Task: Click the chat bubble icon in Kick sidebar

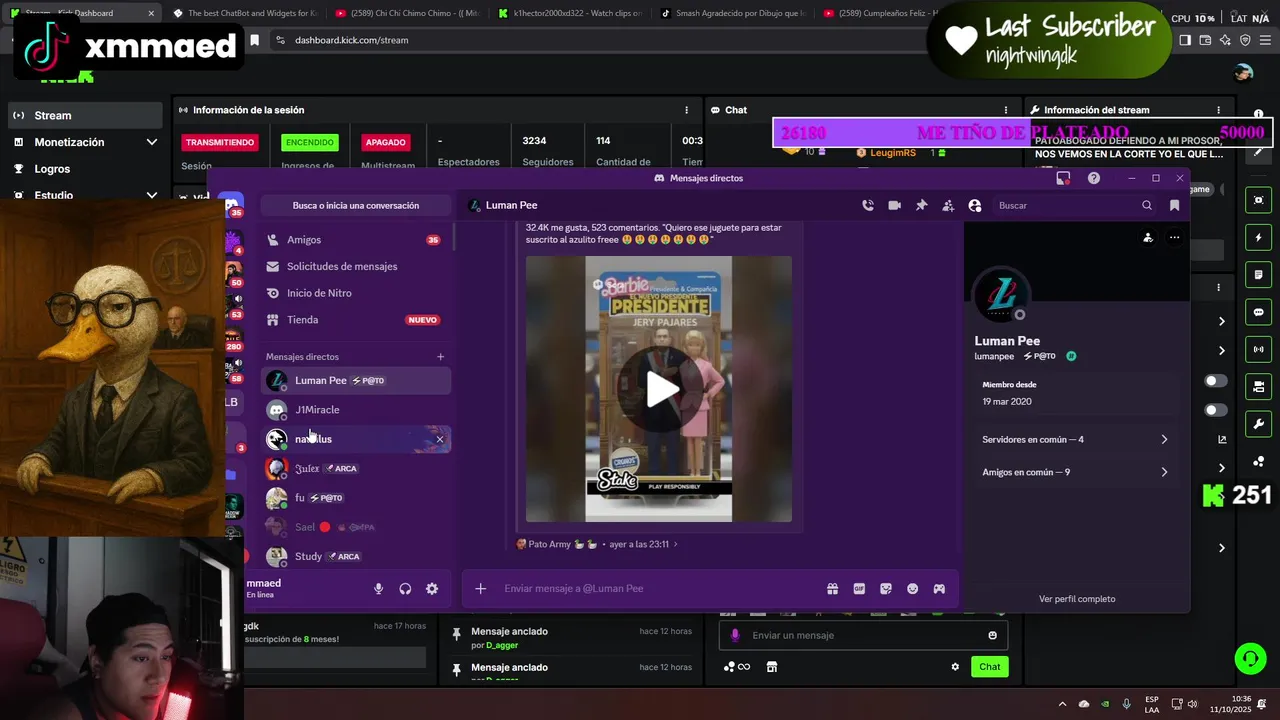Action: pos(1258,312)
